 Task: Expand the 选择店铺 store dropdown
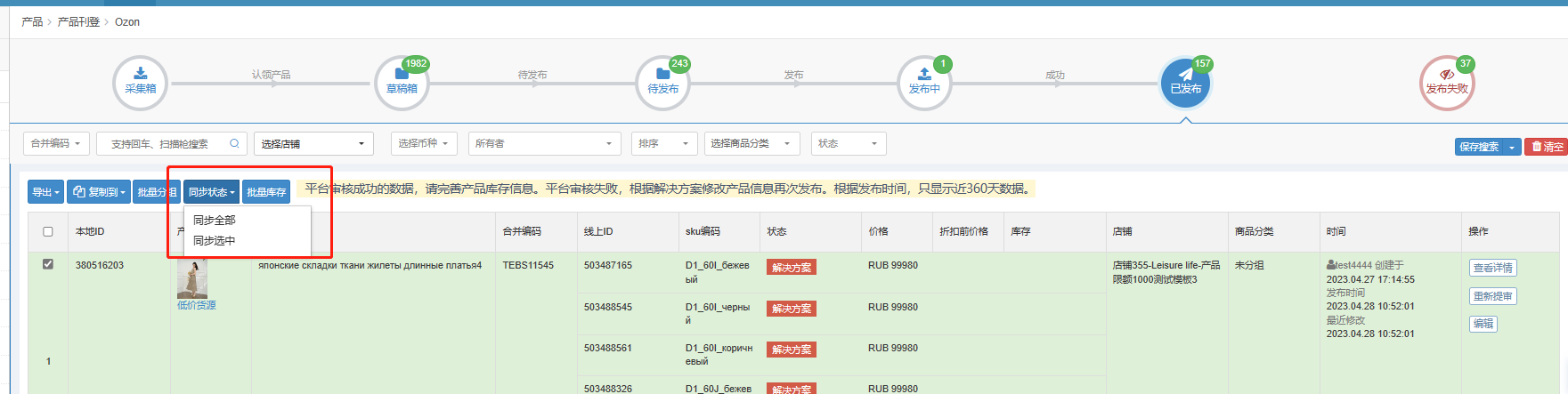[x=313, y=144]
